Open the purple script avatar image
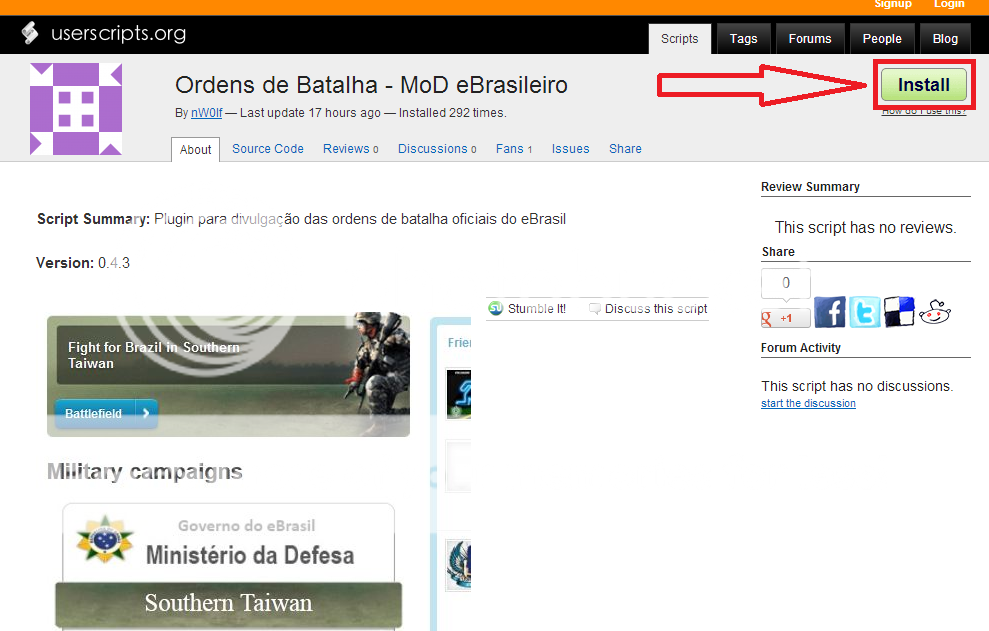This screenshot has height=631, width=989. (76, 109)
